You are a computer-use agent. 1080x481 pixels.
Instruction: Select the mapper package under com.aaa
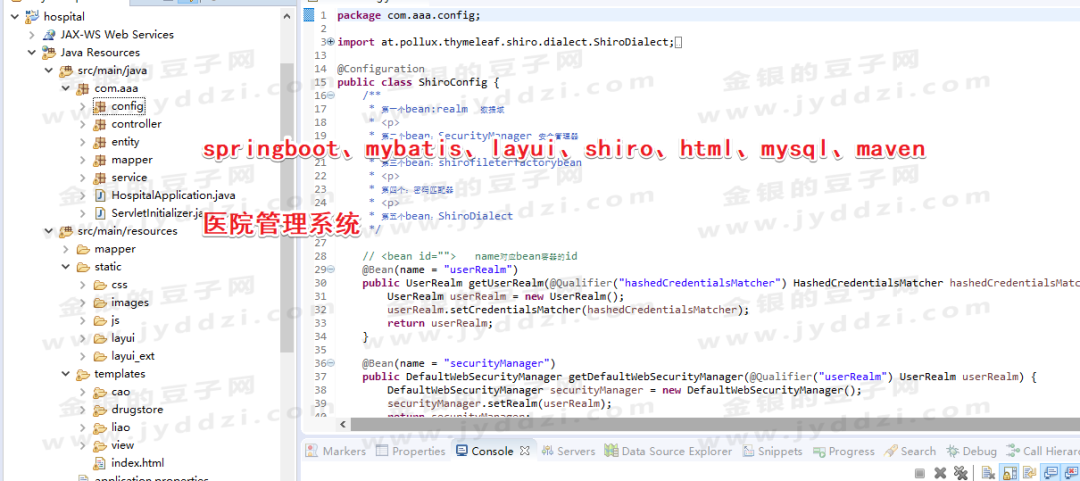pyautogui.click(x=123, y=160)
